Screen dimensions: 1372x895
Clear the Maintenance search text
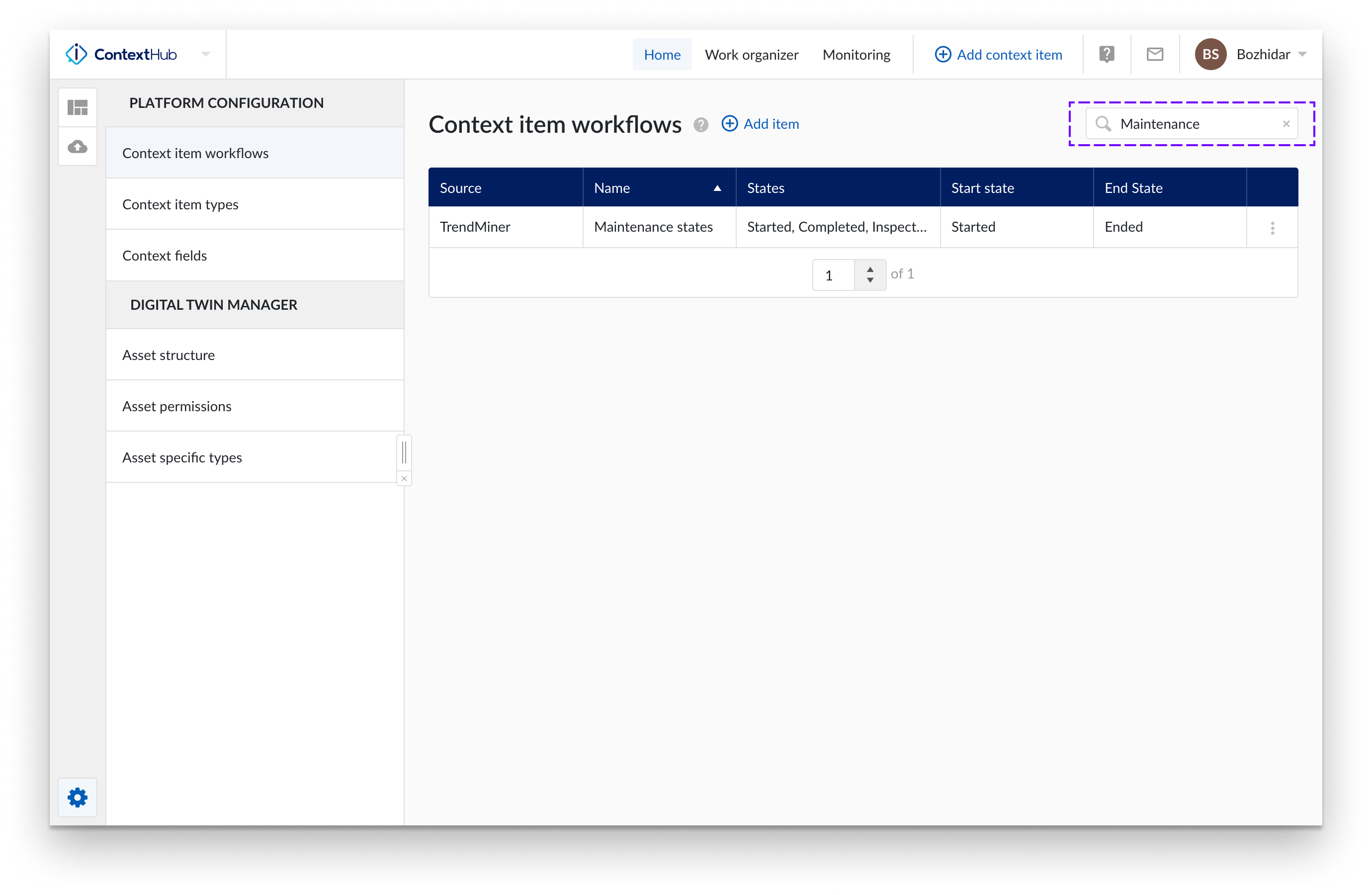click(1286, 123)
